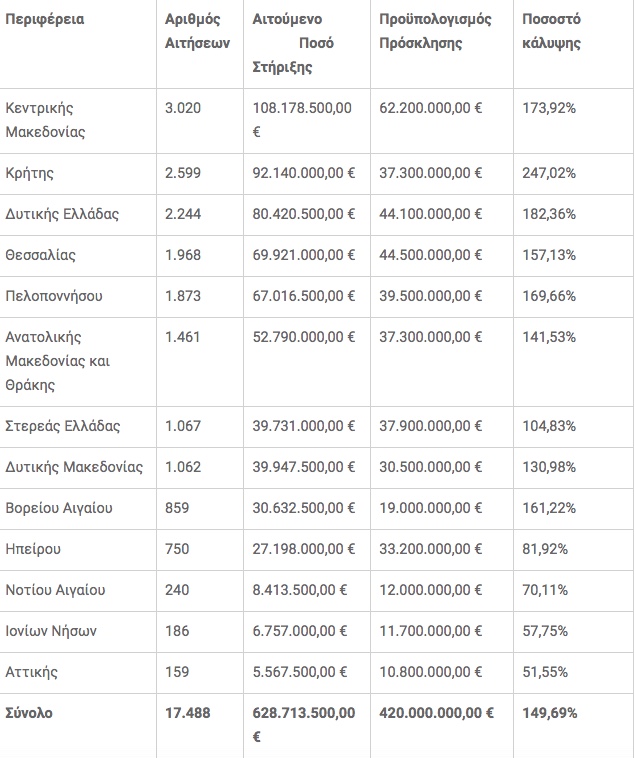The height and width of the screenshot is (758, 634).
Task: Select the Πελοποννήσου budget 39.500.000,00 €
Action: tap(430, 296)
